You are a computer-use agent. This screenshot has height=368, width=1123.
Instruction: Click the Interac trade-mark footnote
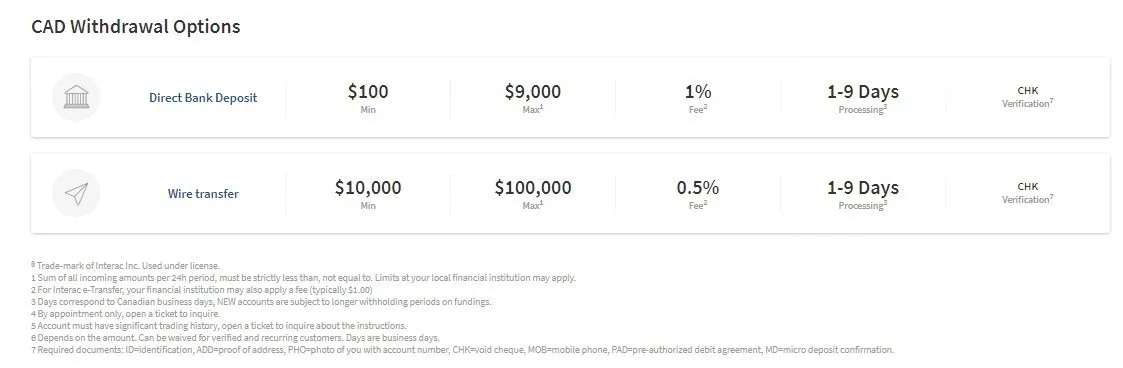[x=125, y=266]
